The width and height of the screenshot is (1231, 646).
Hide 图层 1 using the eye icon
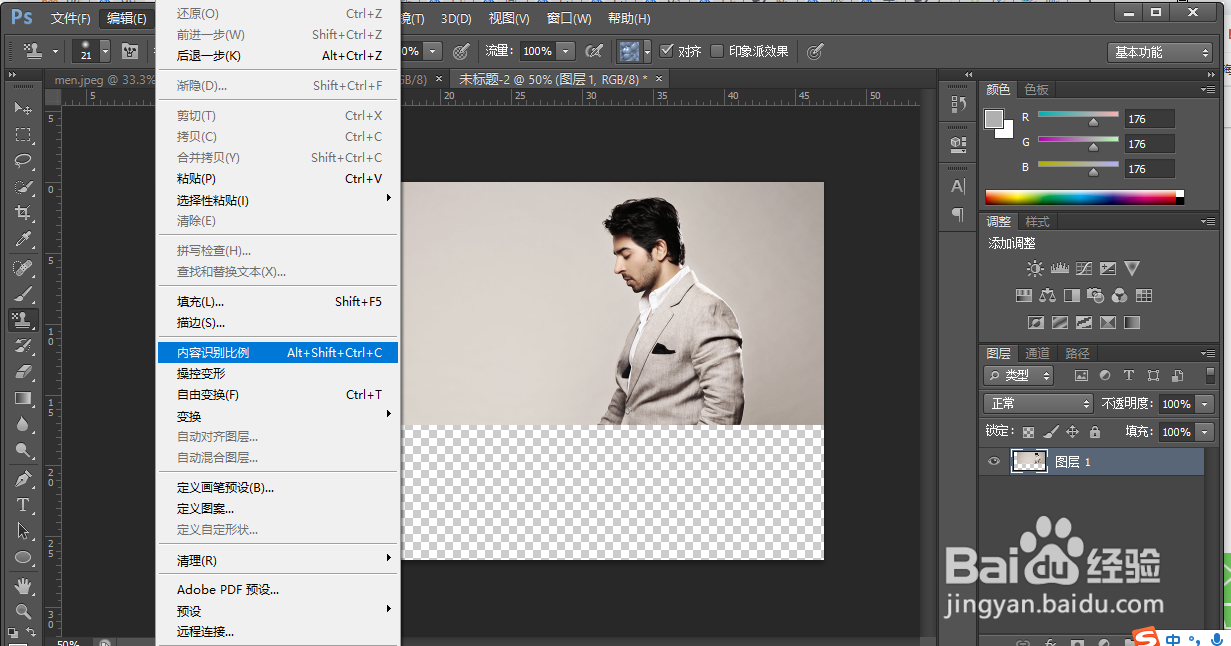[994, 461]
